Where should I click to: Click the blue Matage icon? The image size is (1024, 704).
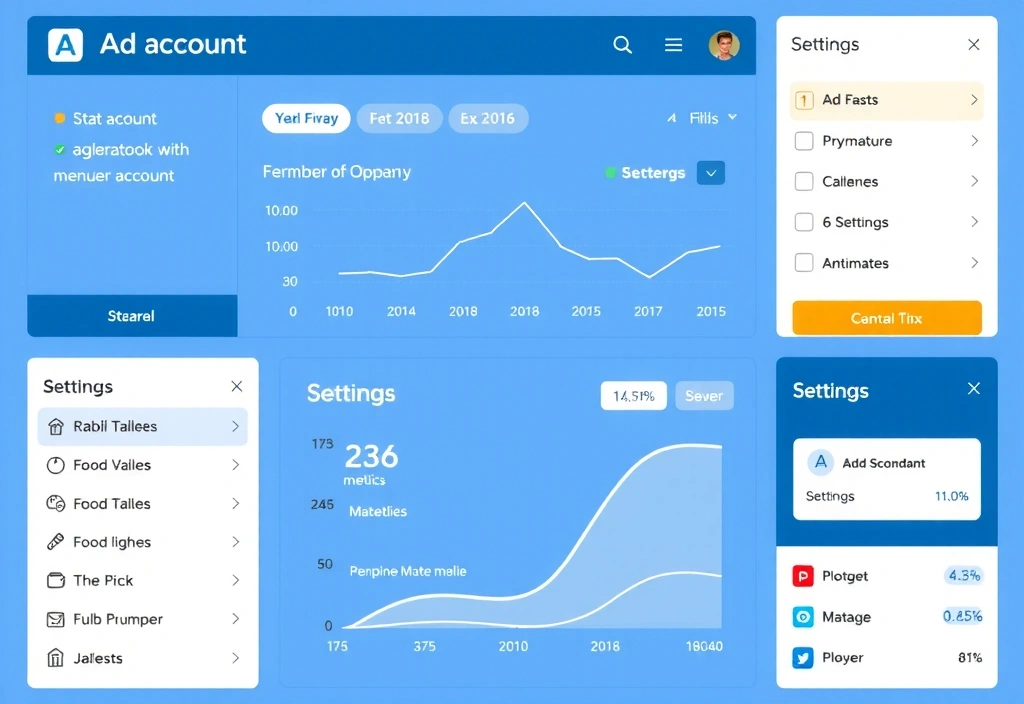[x=804, y=617]
